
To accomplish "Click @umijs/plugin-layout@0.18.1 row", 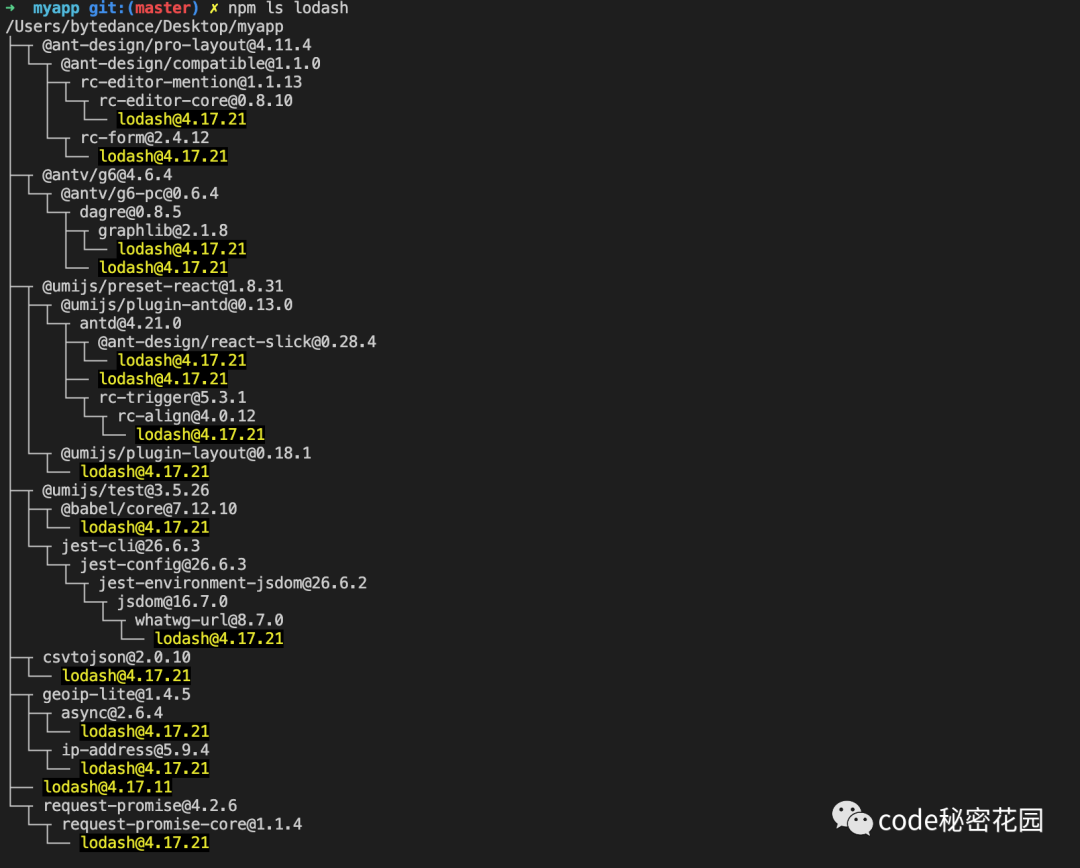I will pos(186,453).
